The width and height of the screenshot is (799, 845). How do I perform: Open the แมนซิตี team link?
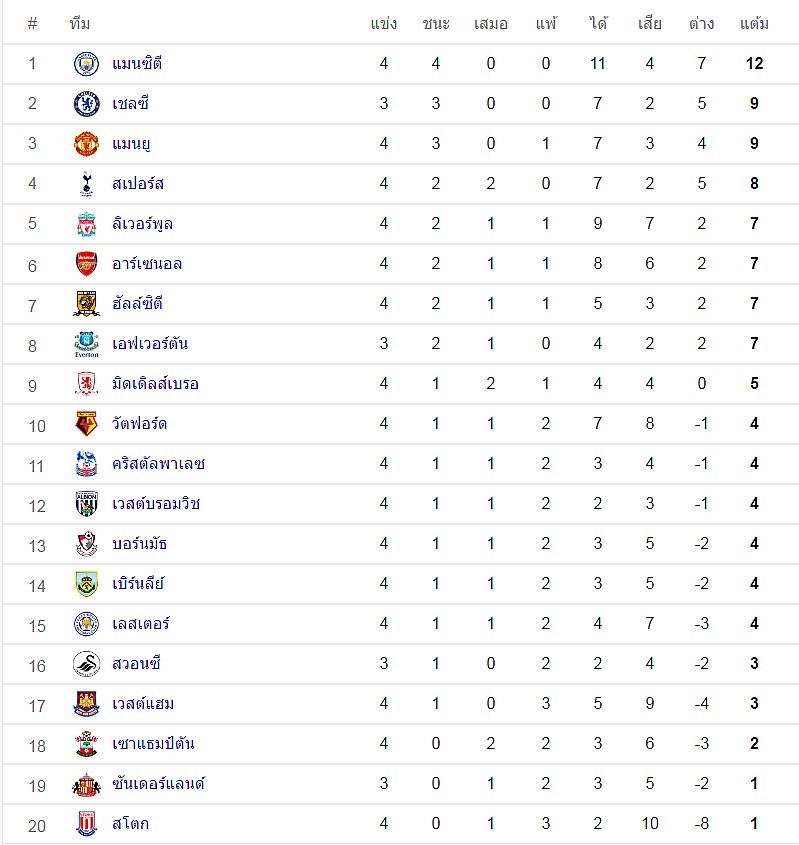[x=137, y=64]
